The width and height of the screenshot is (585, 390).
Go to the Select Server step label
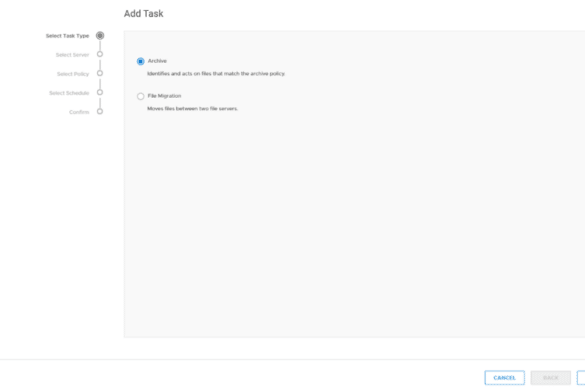pyautogui.click(x=72, y=55)
